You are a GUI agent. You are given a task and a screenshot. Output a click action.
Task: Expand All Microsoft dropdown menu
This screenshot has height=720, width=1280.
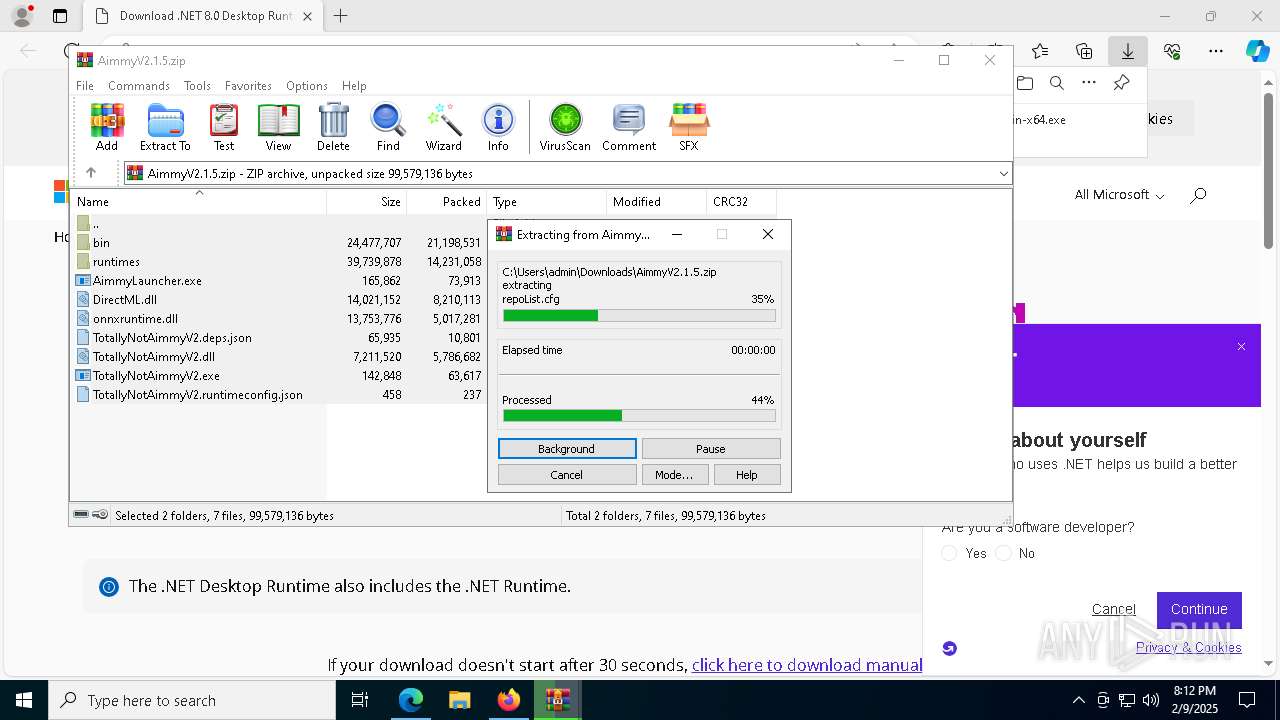(x=1119, y=195)
